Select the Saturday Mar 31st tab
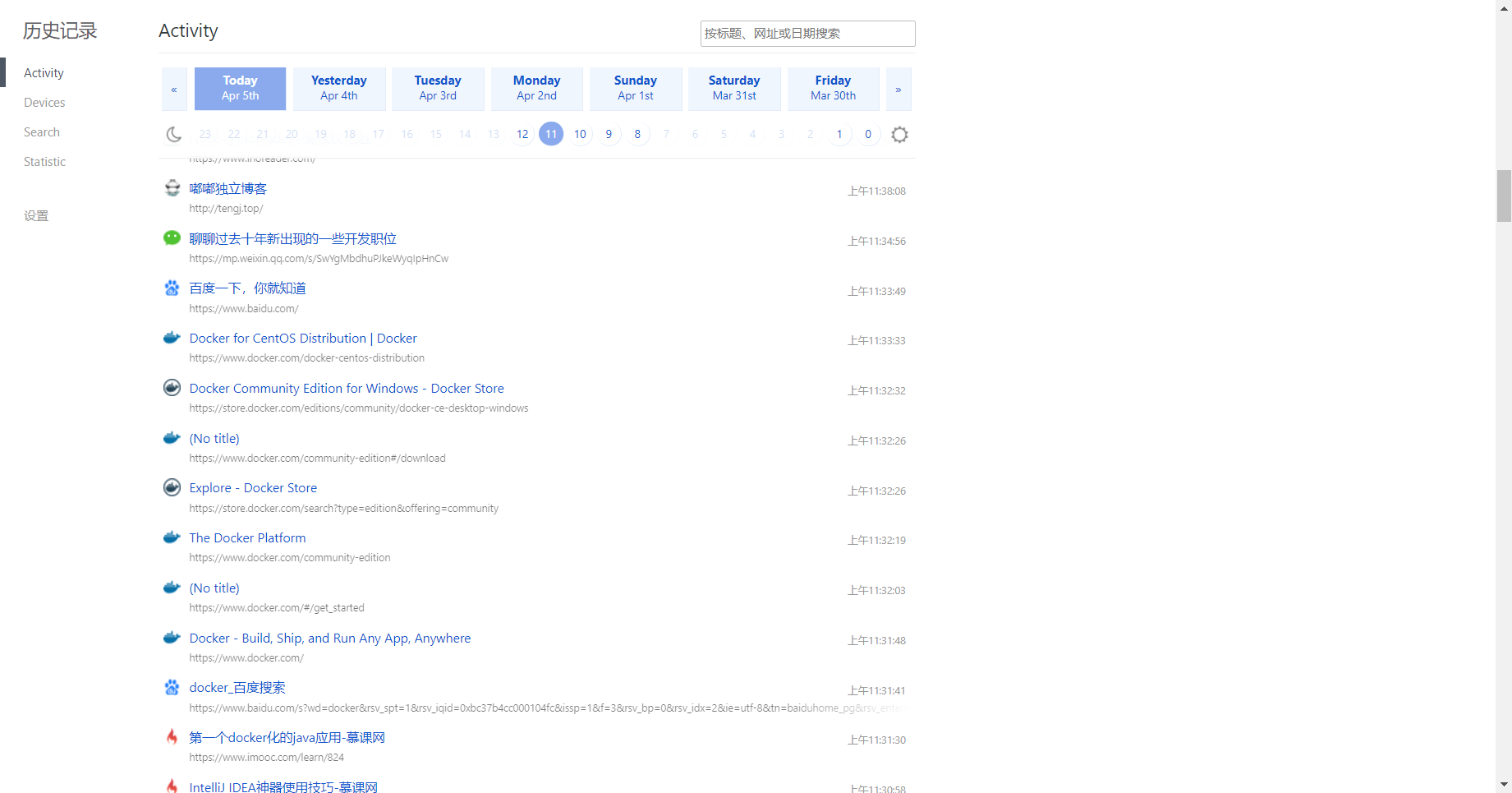Viewport: 1512px width, 793px height. 734,89
